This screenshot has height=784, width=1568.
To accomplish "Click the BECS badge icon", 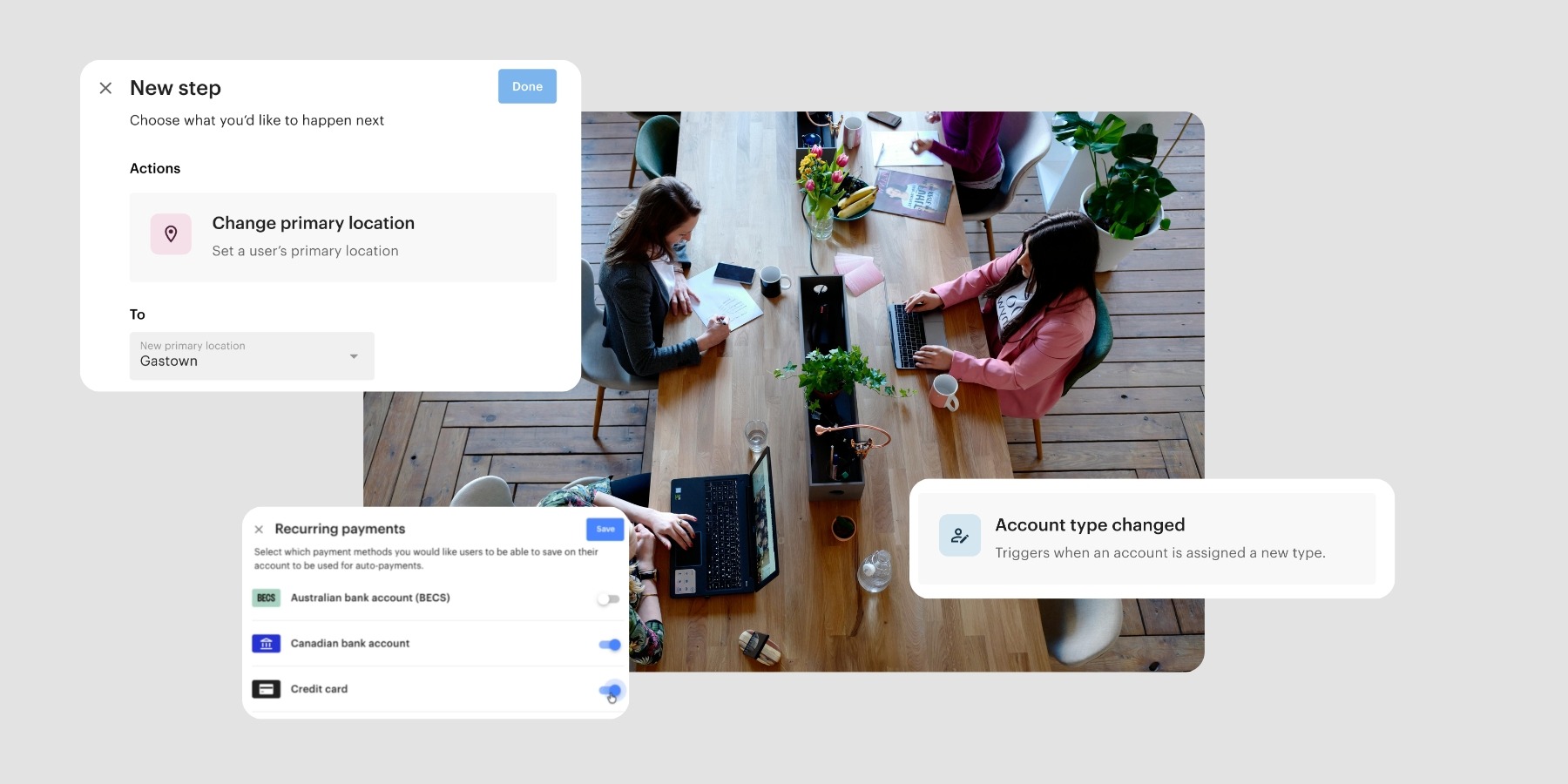I will click(266, 598).
